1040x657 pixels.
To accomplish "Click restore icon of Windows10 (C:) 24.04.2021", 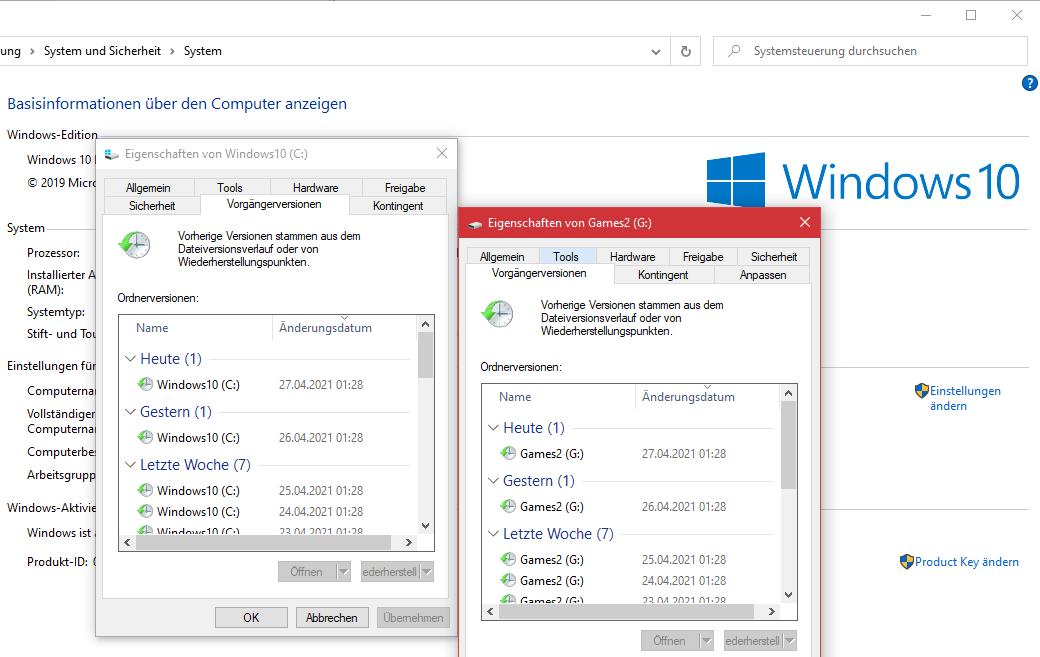I will click(145, 511).
